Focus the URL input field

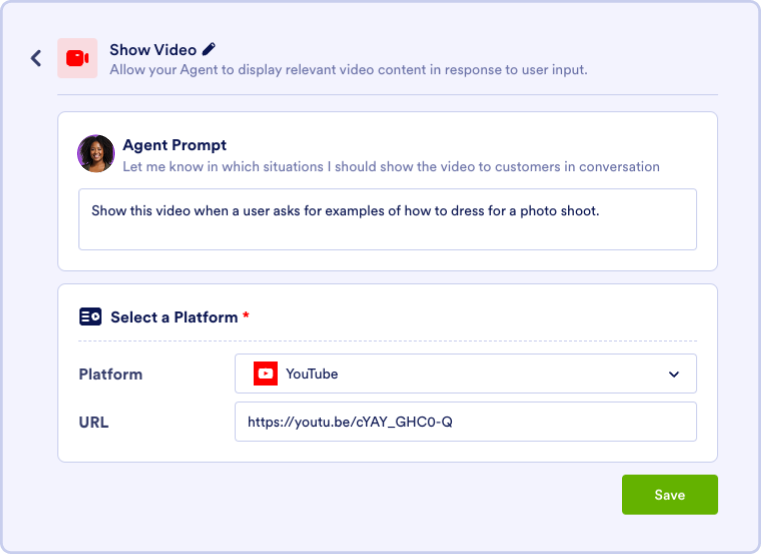[465, 422]
